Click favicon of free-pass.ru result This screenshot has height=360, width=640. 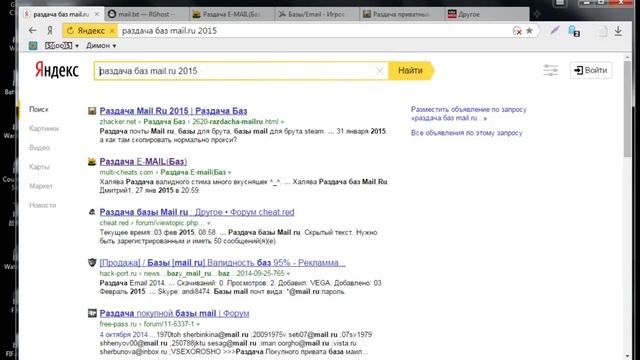(92, 313)
